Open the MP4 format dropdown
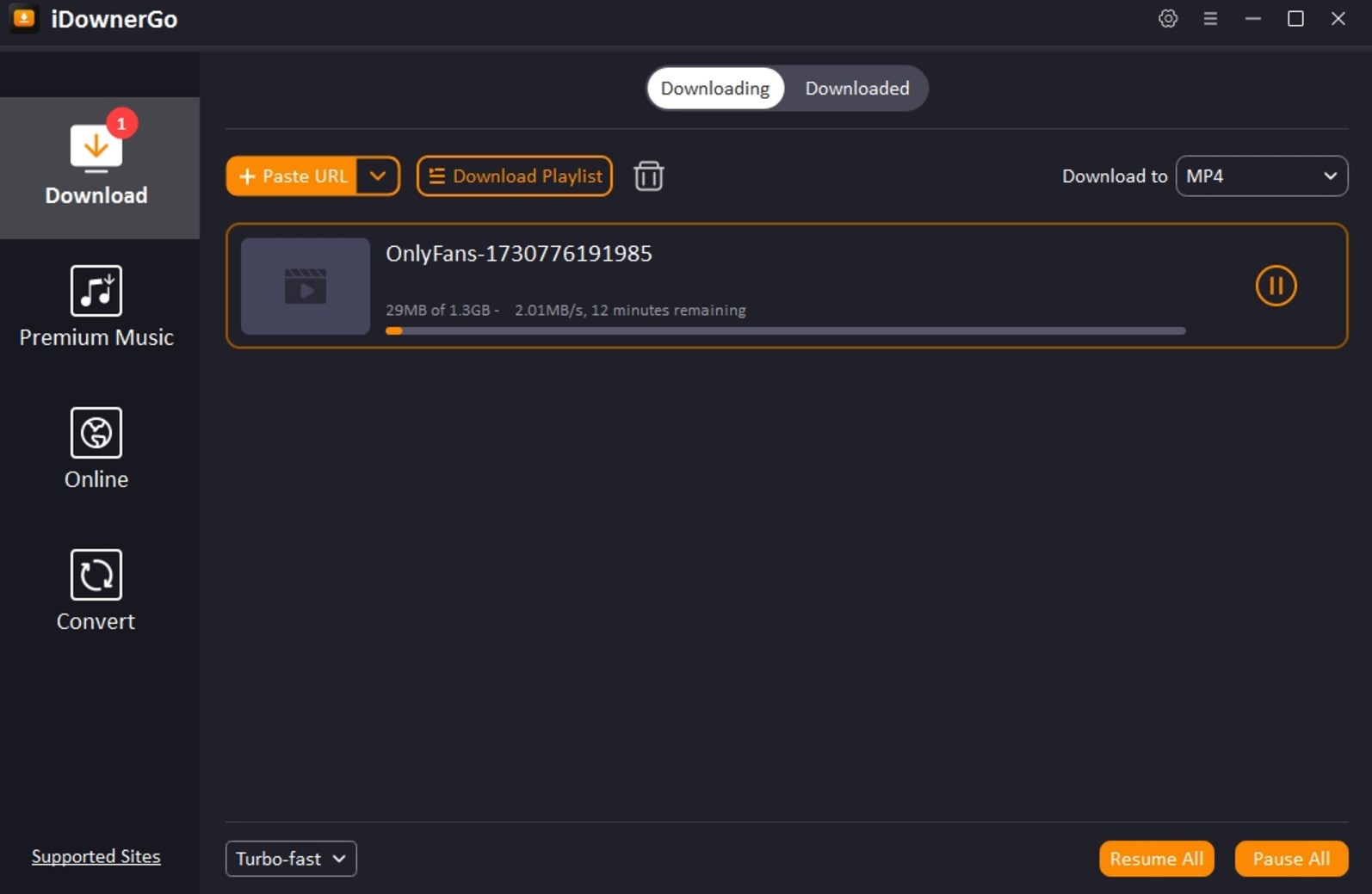Screen dimensions: 1372x894 click(x=1262, y=176)
